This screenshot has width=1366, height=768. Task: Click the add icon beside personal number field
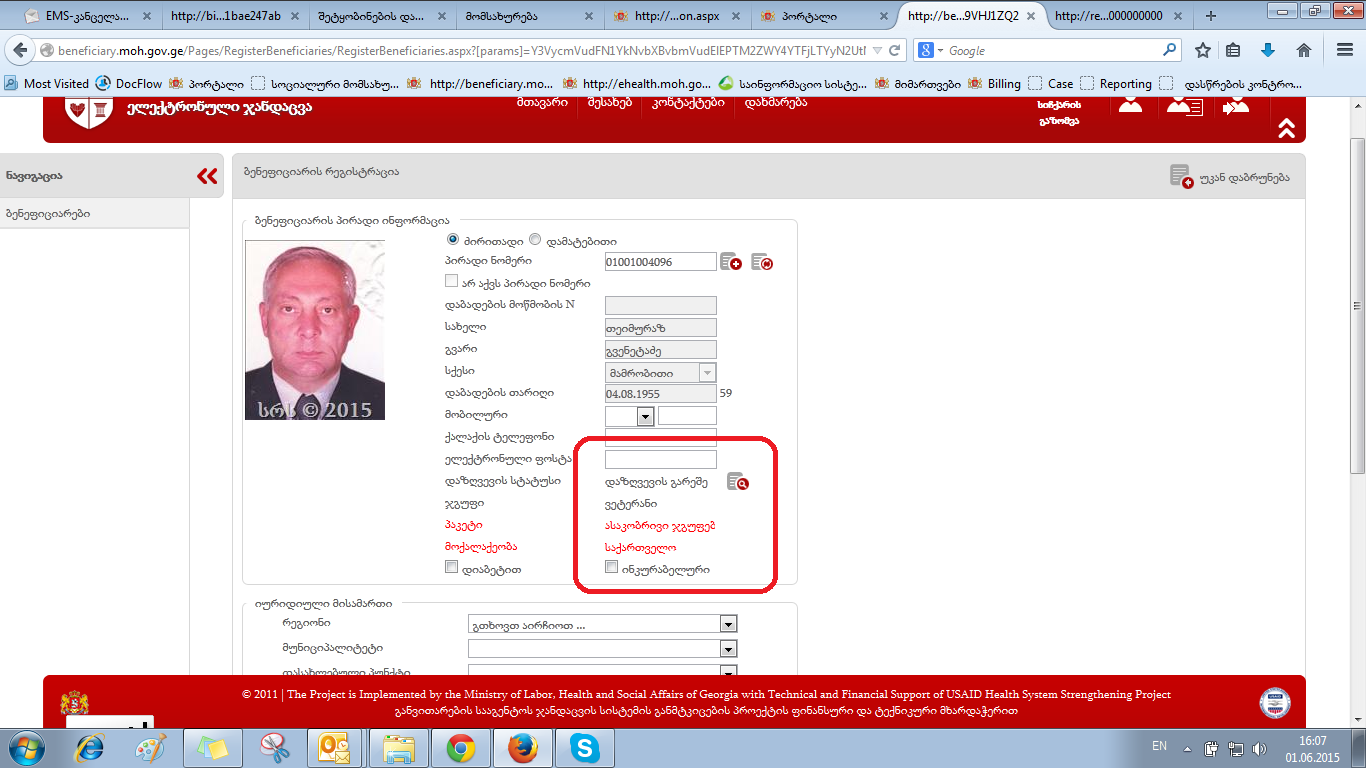click(731, 262)
